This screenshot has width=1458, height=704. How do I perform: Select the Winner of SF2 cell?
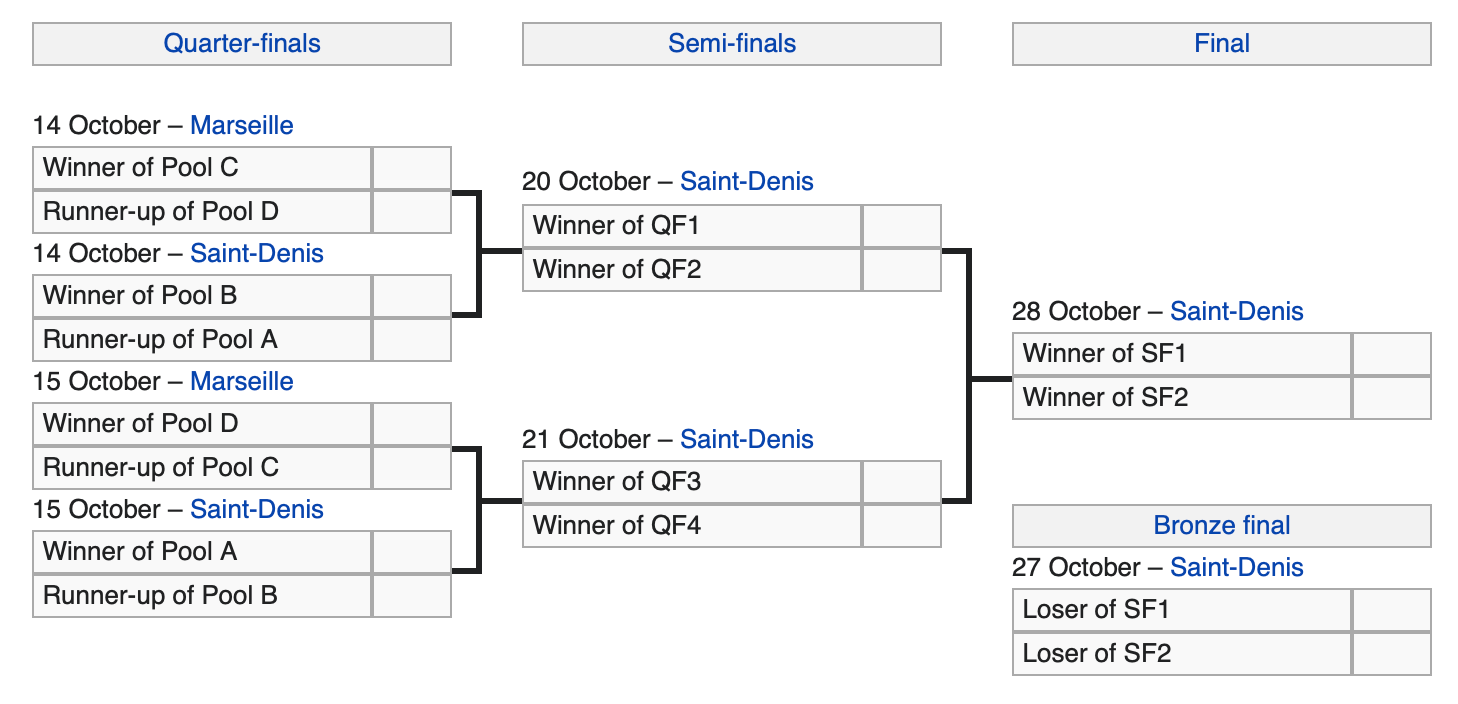pyautogui.click(x=1182, y=398)
